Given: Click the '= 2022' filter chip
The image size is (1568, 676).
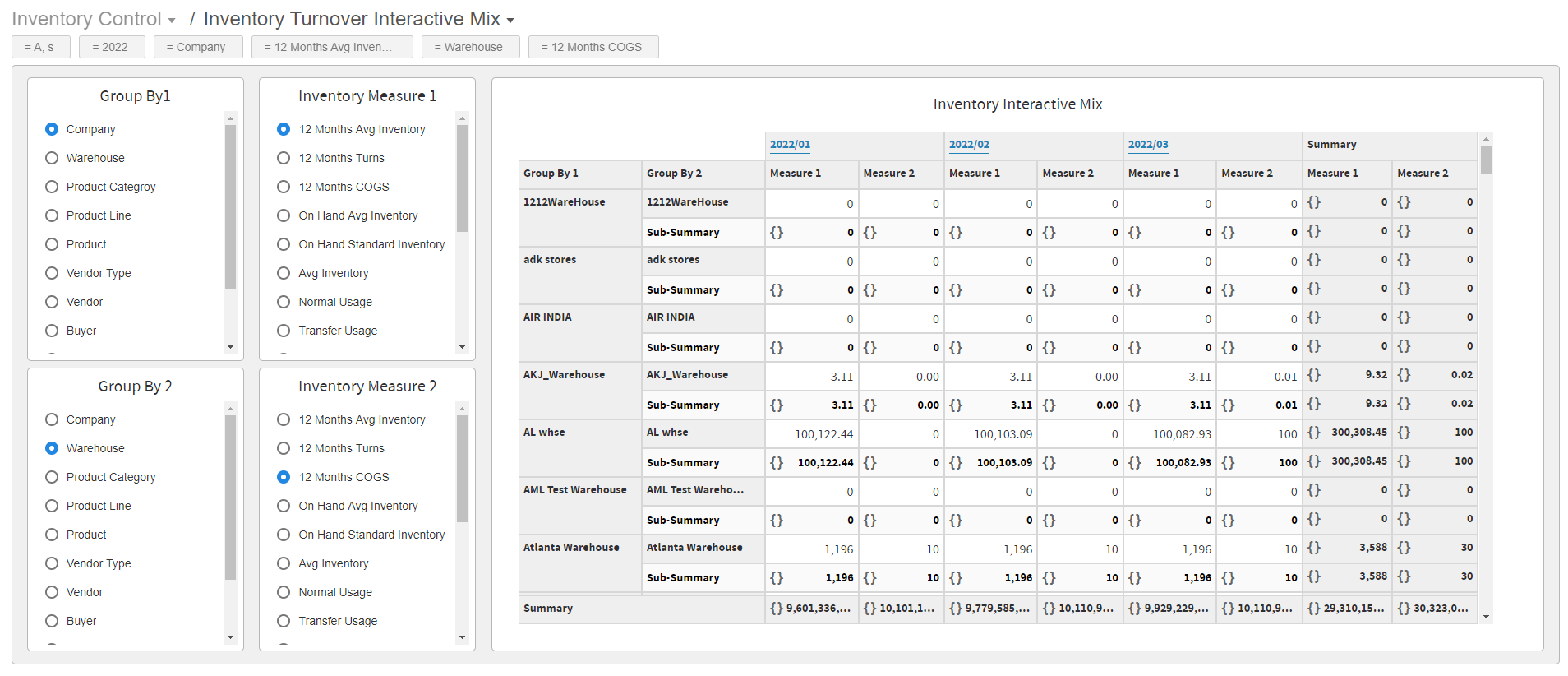Looking at the screenshot, I should coord(112,47).
